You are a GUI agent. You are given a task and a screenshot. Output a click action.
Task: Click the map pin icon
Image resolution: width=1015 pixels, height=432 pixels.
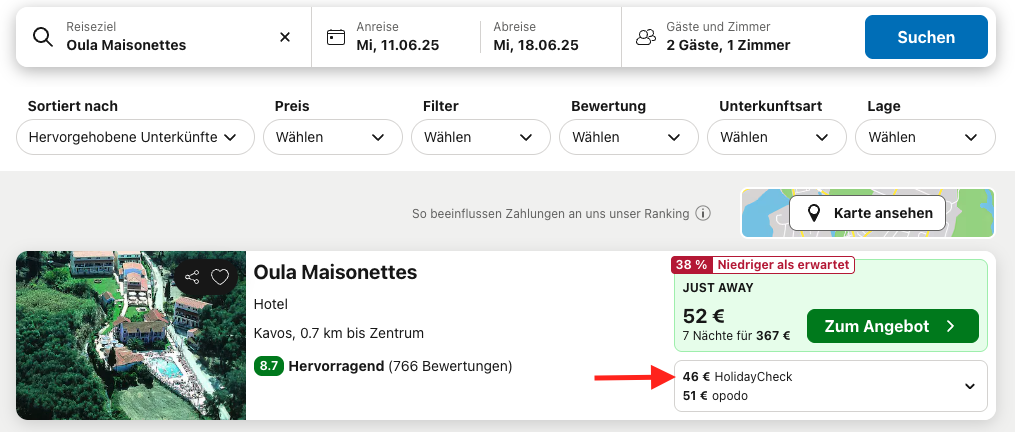[x=813, y=213]
